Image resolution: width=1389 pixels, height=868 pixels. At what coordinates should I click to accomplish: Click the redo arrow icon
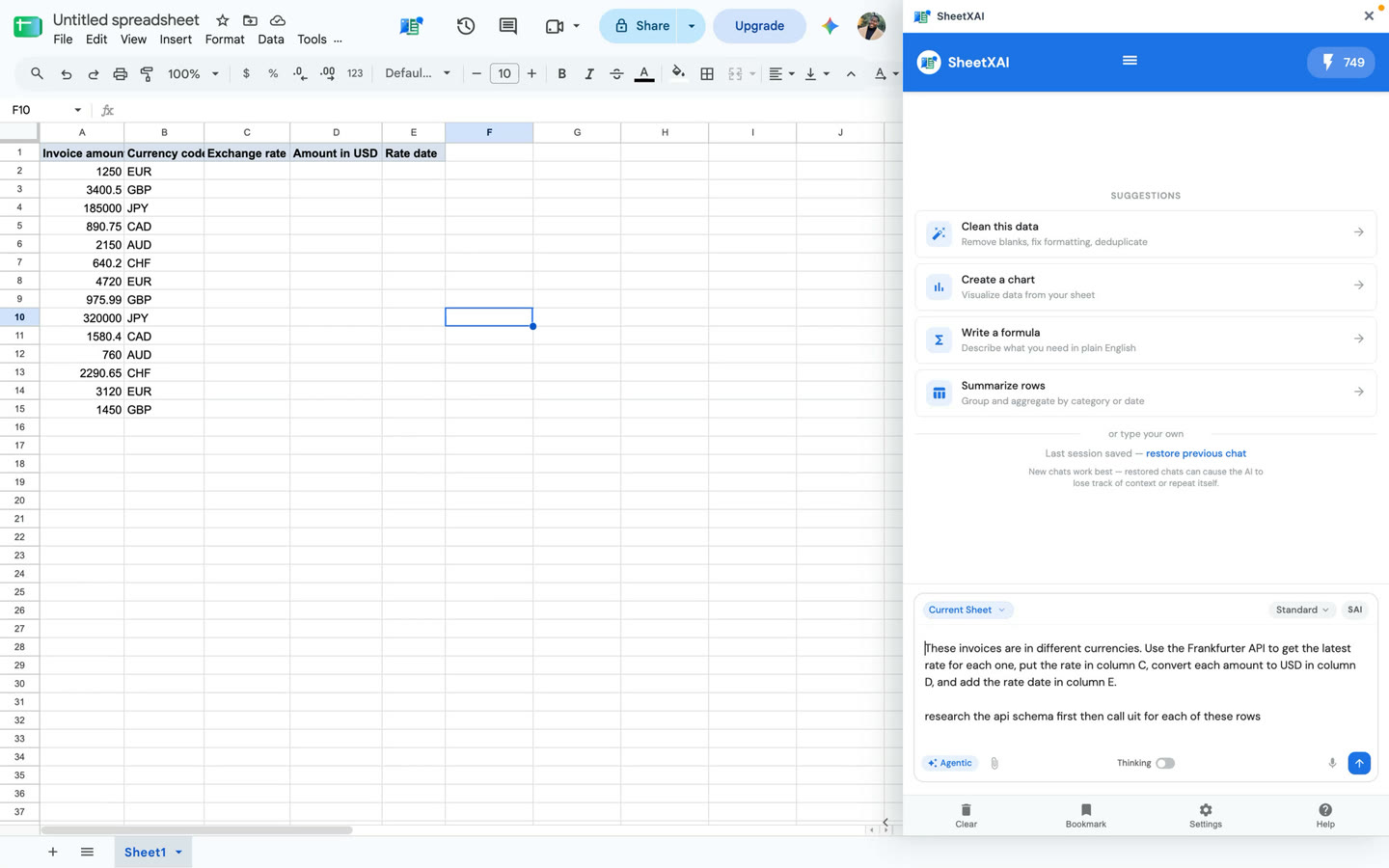pos(94,74)
